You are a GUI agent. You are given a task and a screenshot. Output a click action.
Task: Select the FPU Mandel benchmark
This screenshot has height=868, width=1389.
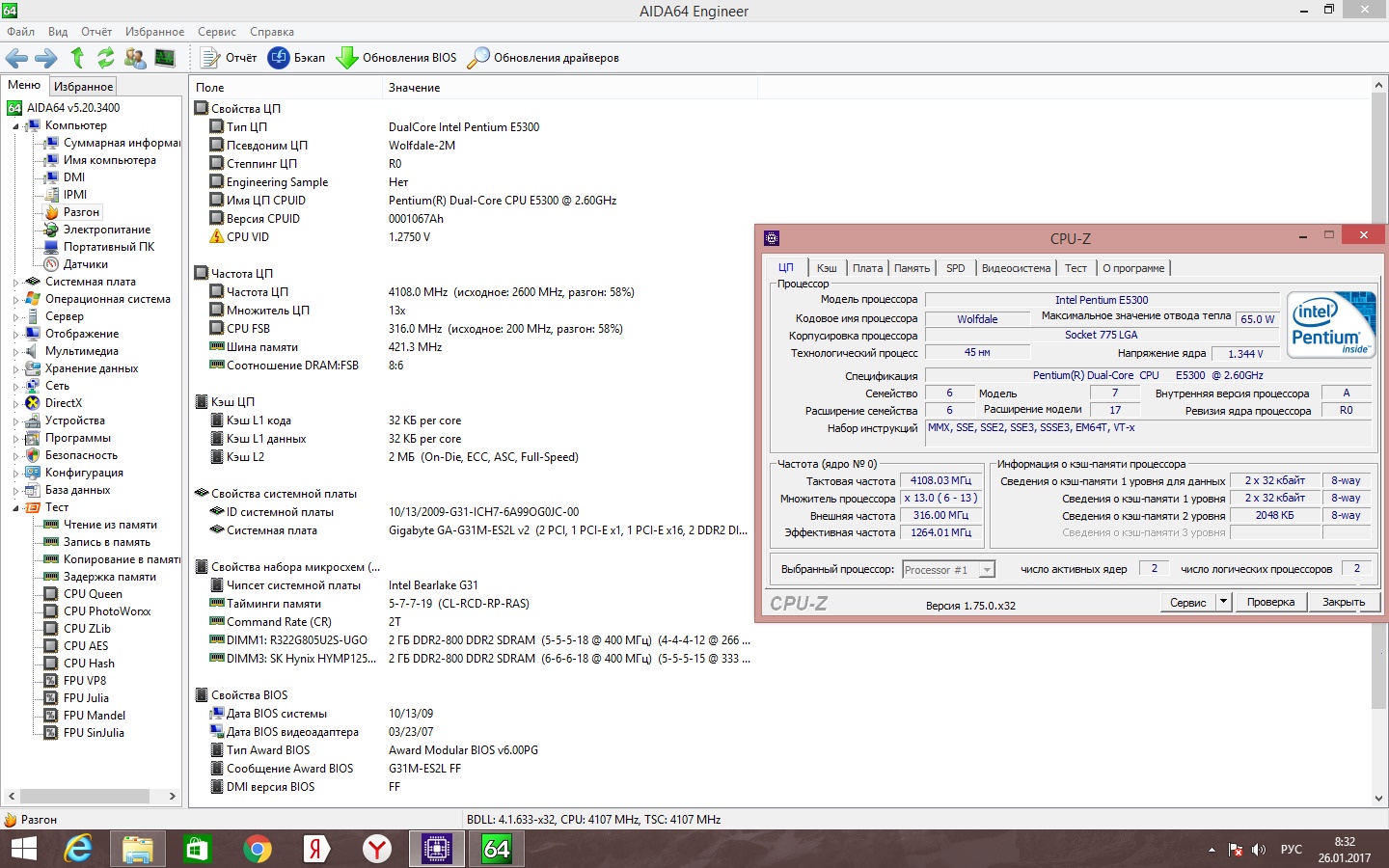95,716
